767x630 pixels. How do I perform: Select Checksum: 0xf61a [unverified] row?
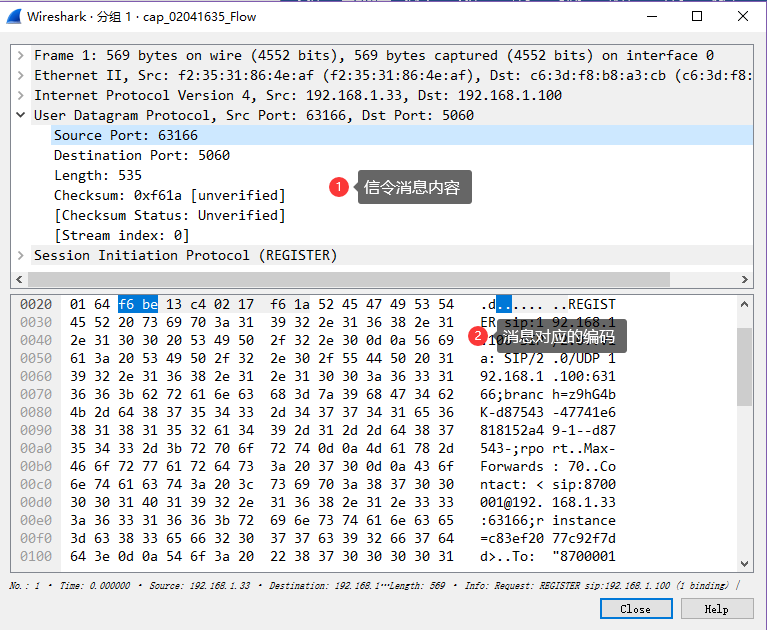402,196
